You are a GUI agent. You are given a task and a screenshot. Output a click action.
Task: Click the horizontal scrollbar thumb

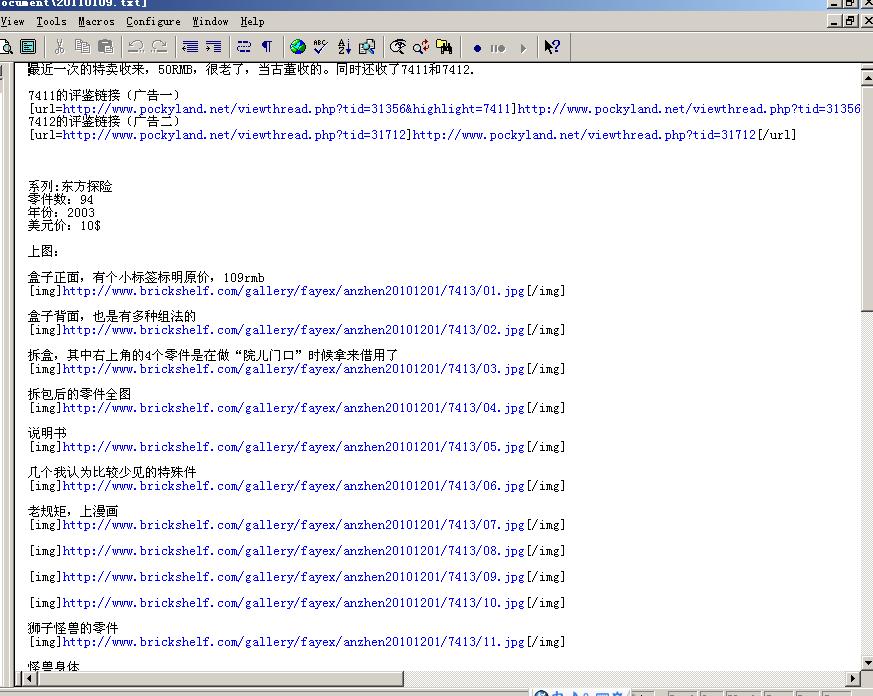coord(220,679)
